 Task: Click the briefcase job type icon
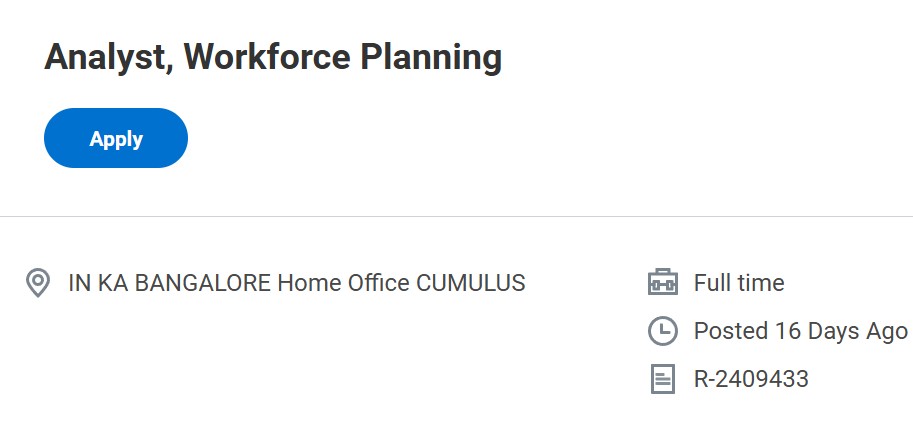pos(663,283)
